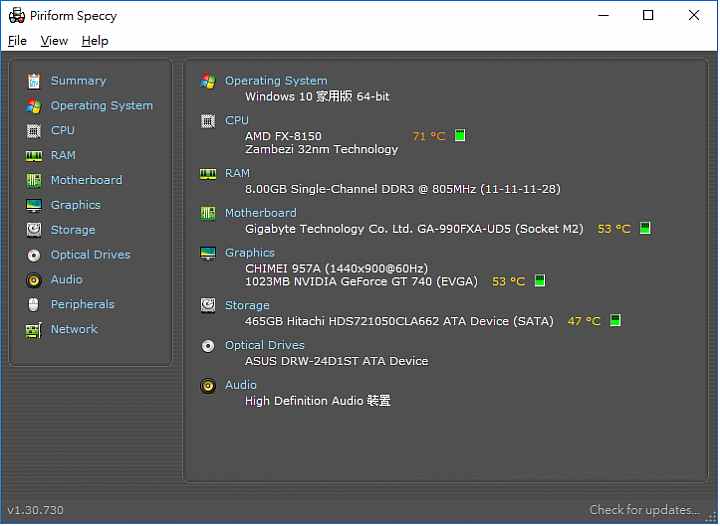Click monitor icon beside Graphics heading in main panel
This screenshot has height=526, width=720.
(x=208, y=253)
